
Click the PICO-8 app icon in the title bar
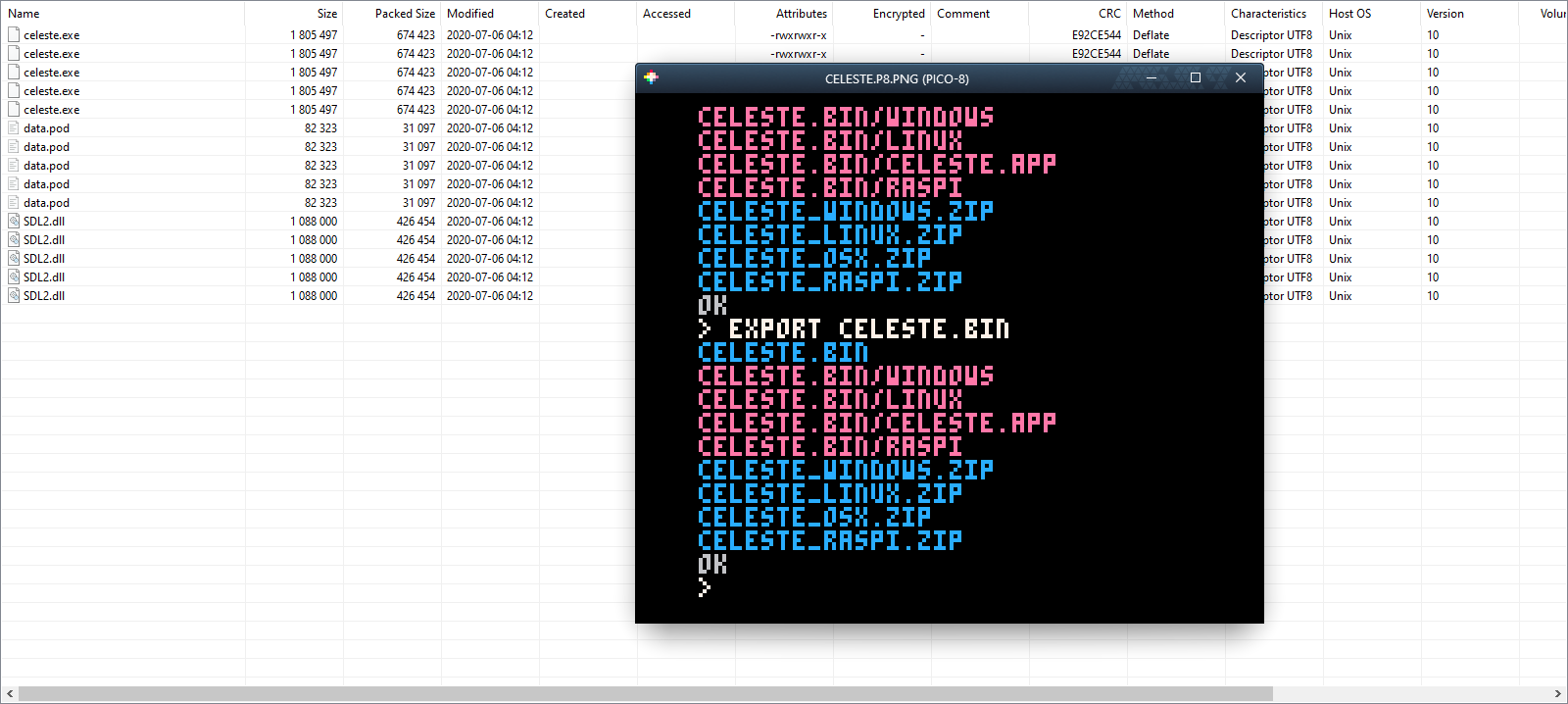(651, 77)
